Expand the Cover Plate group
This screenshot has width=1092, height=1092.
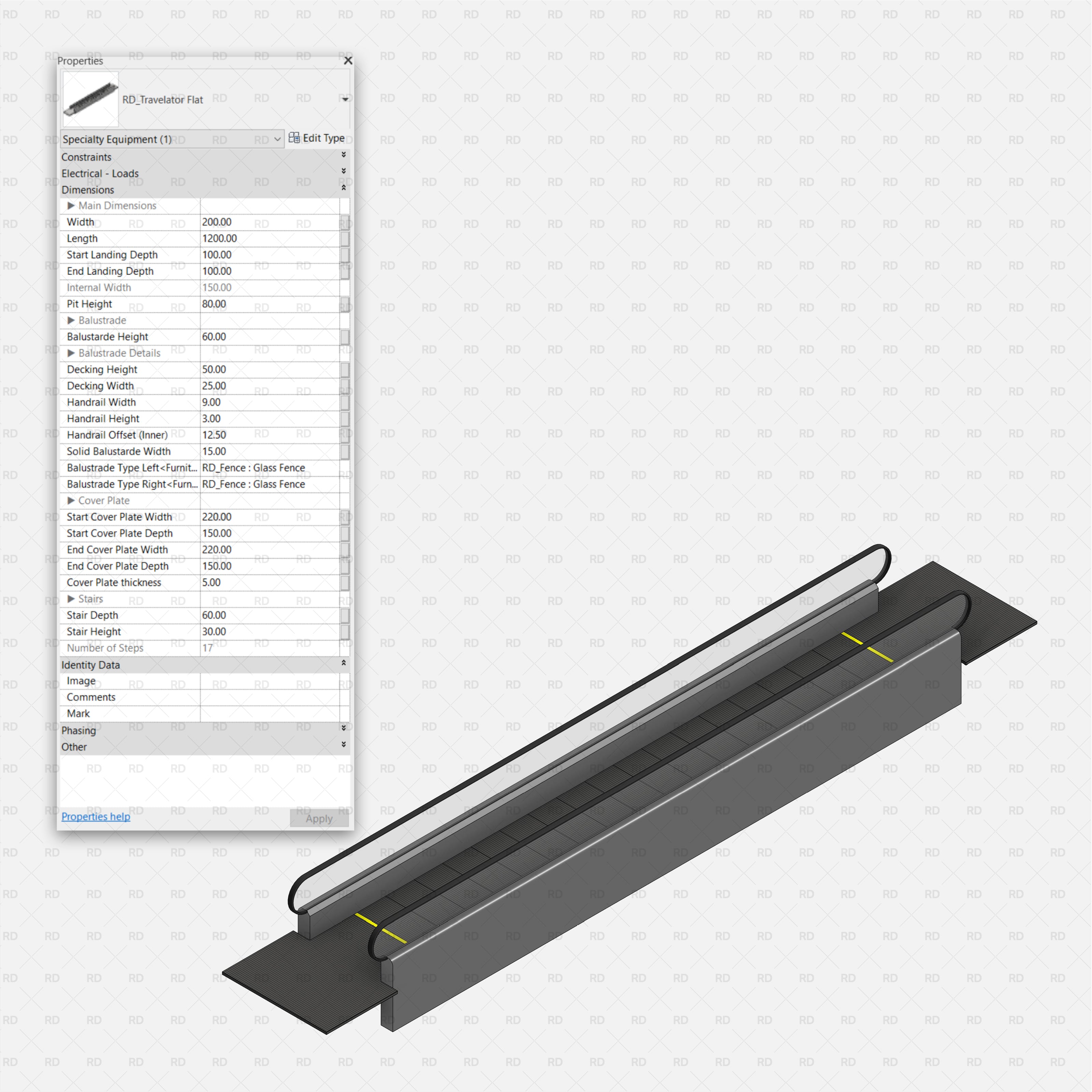(72, 501)
